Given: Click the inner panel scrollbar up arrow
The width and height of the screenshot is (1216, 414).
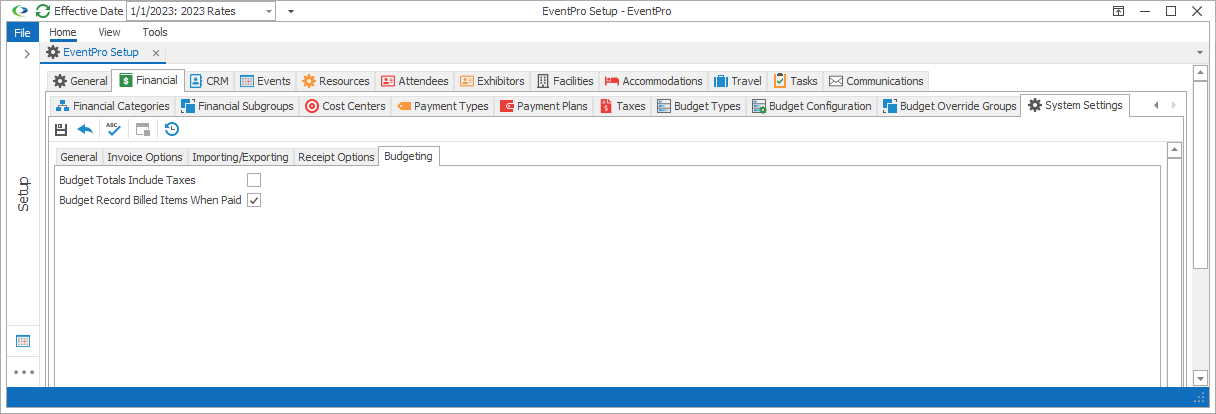Looking at the screenshot, I should pos(1175,150).
